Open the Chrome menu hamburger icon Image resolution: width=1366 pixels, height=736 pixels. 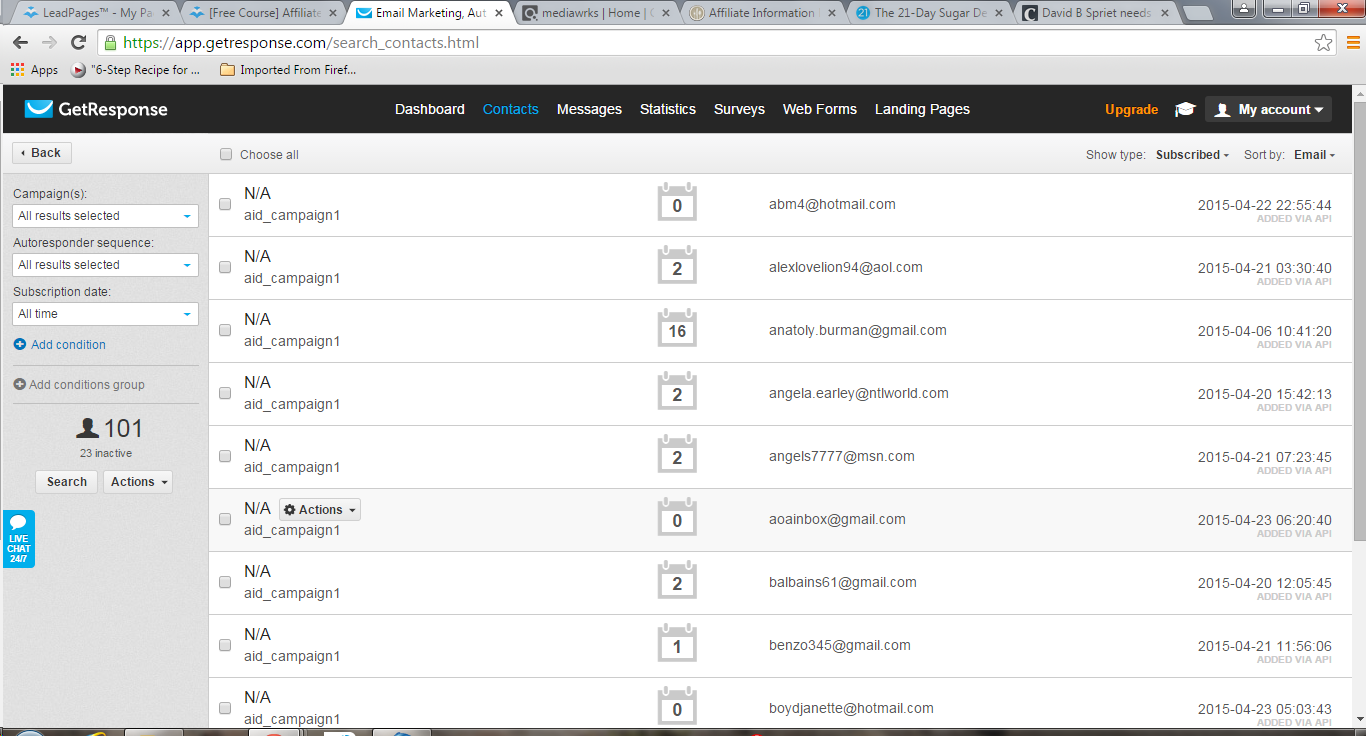[1351, 43]
